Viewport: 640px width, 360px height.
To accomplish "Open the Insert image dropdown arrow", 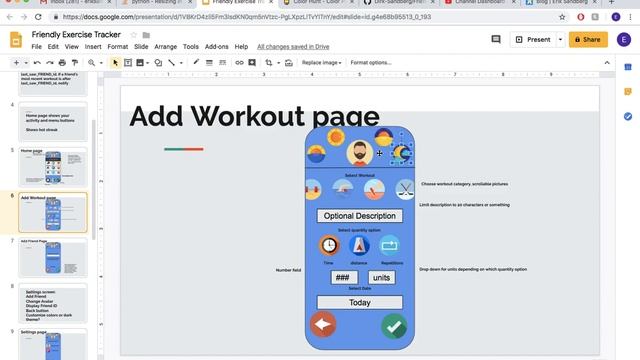I will tap(147, 63).
